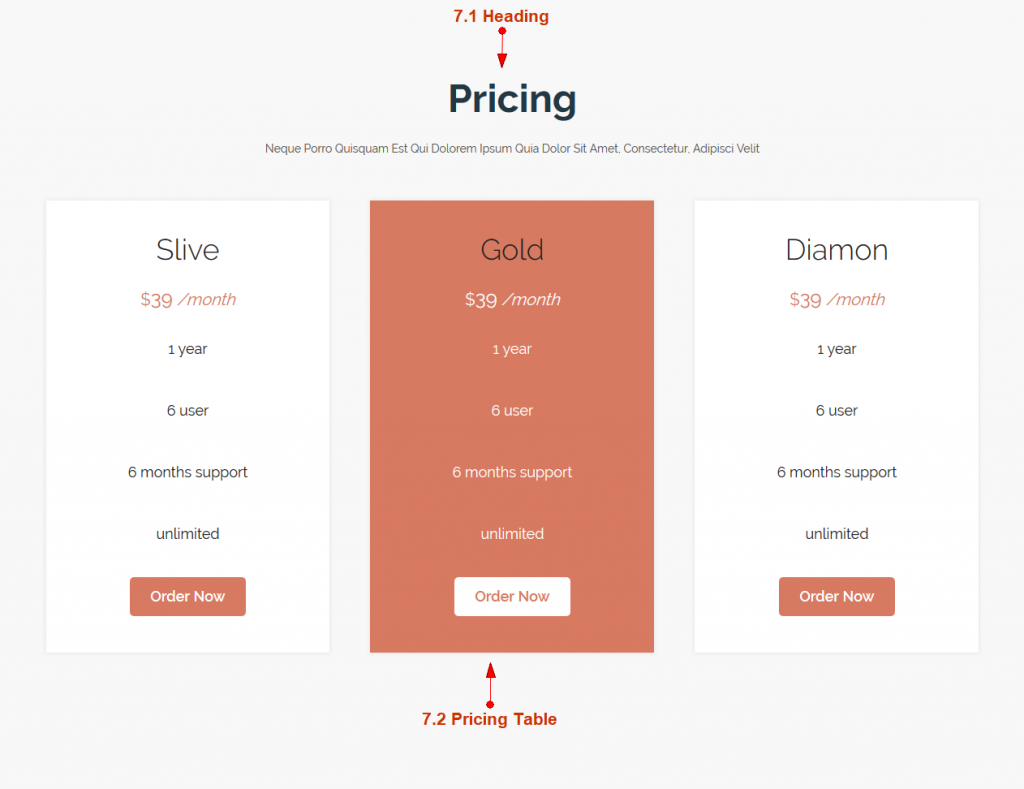Click the $39 /month price on the Slive card
1024x789 pixels.
(x=187, y=299)
